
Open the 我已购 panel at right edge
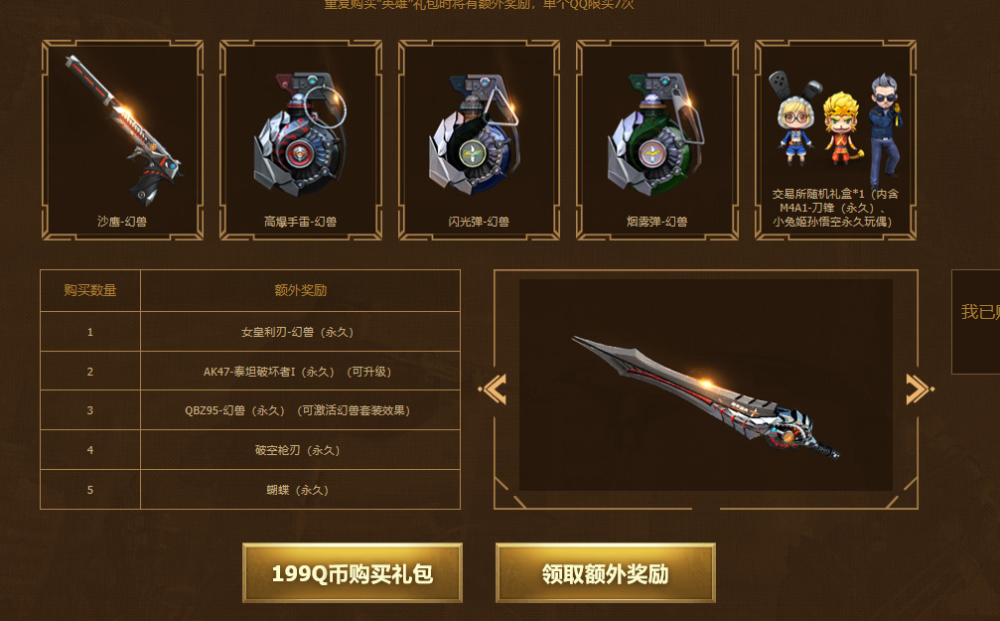click(x=976, y=321)
